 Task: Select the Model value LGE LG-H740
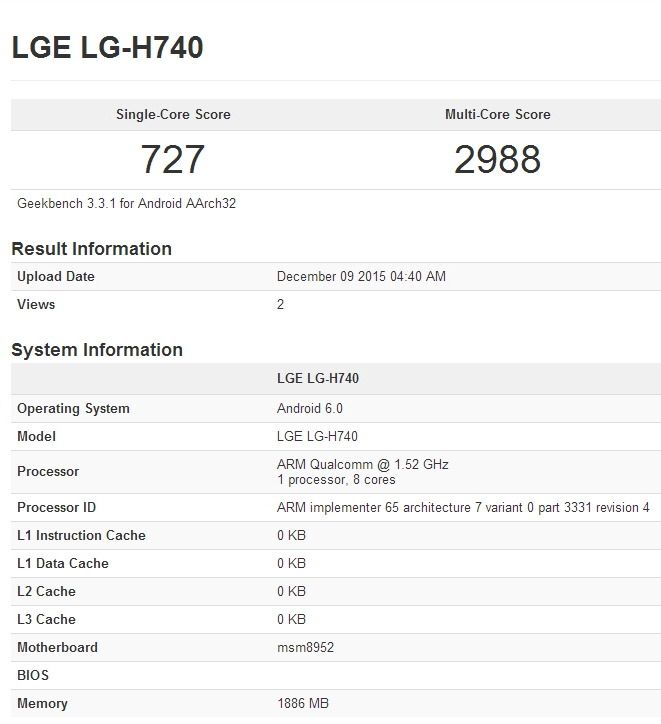point(317,436)
